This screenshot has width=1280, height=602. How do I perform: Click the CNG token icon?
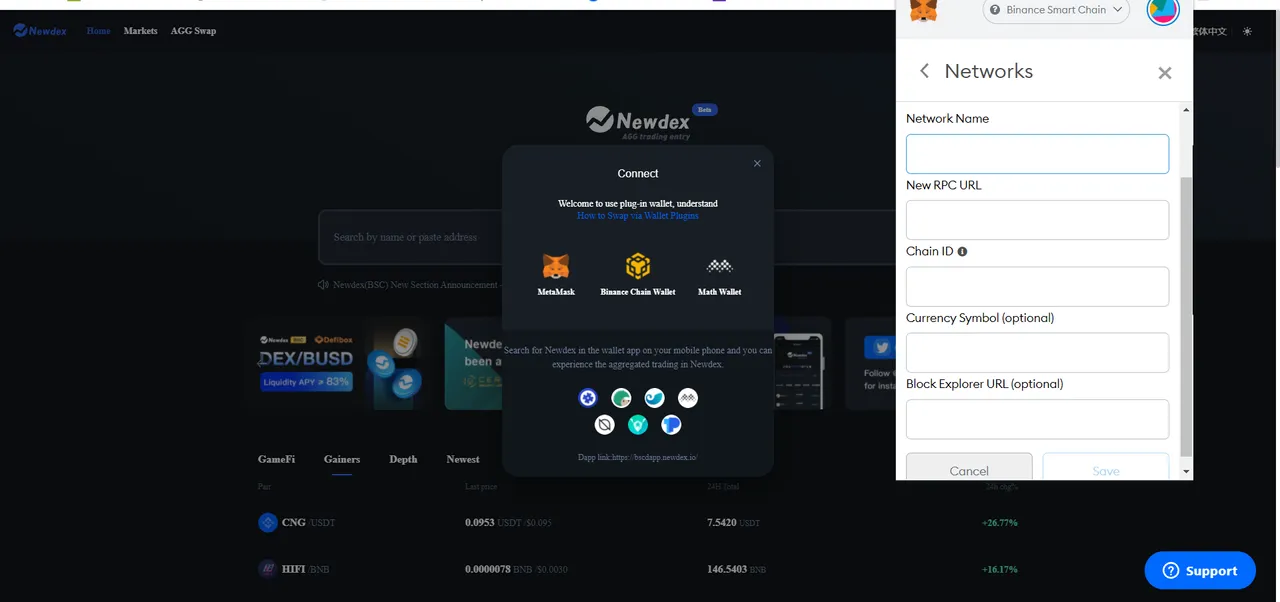(x=267, y=522)
